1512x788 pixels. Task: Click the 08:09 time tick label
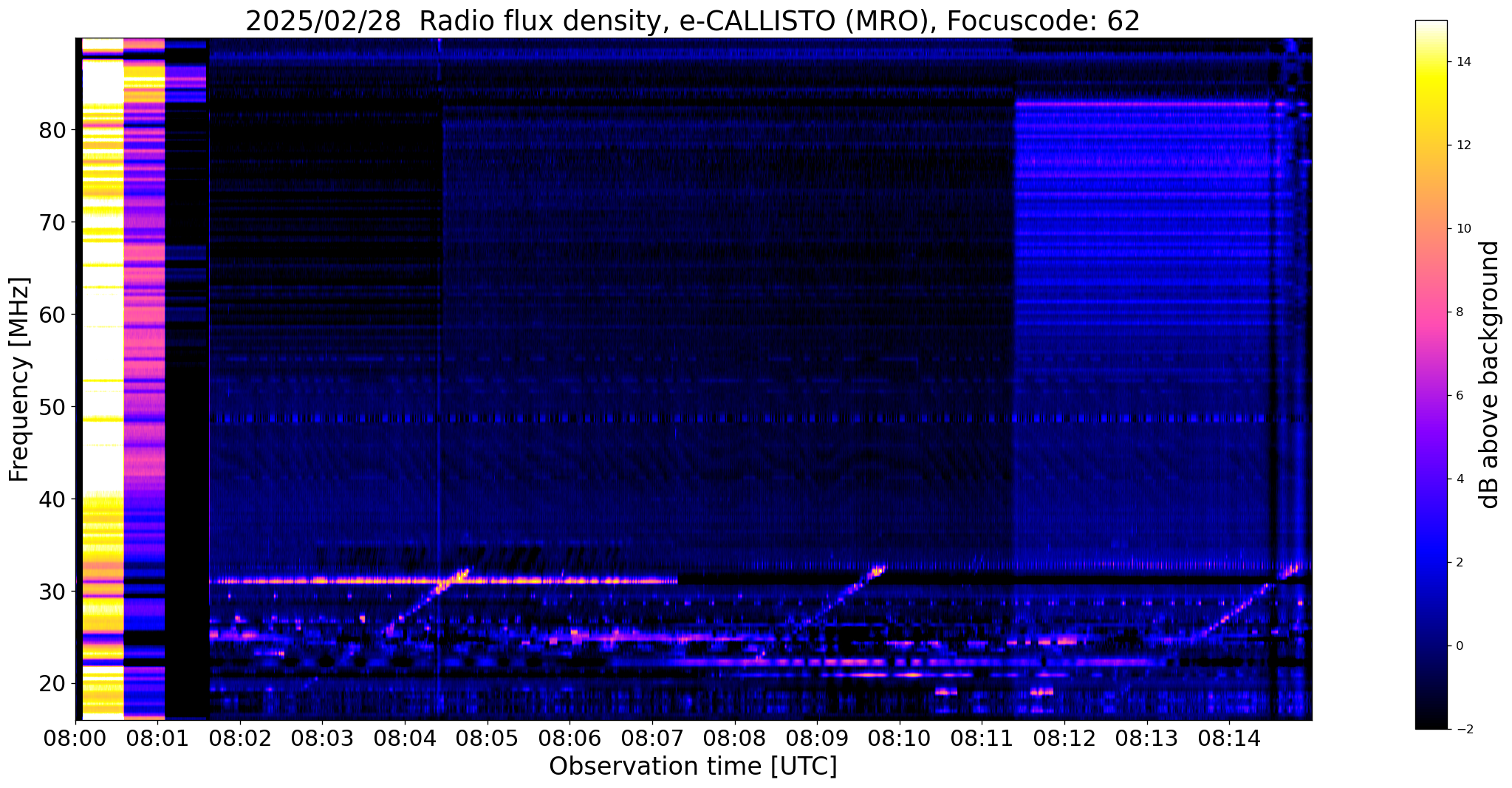pos(817,738)
